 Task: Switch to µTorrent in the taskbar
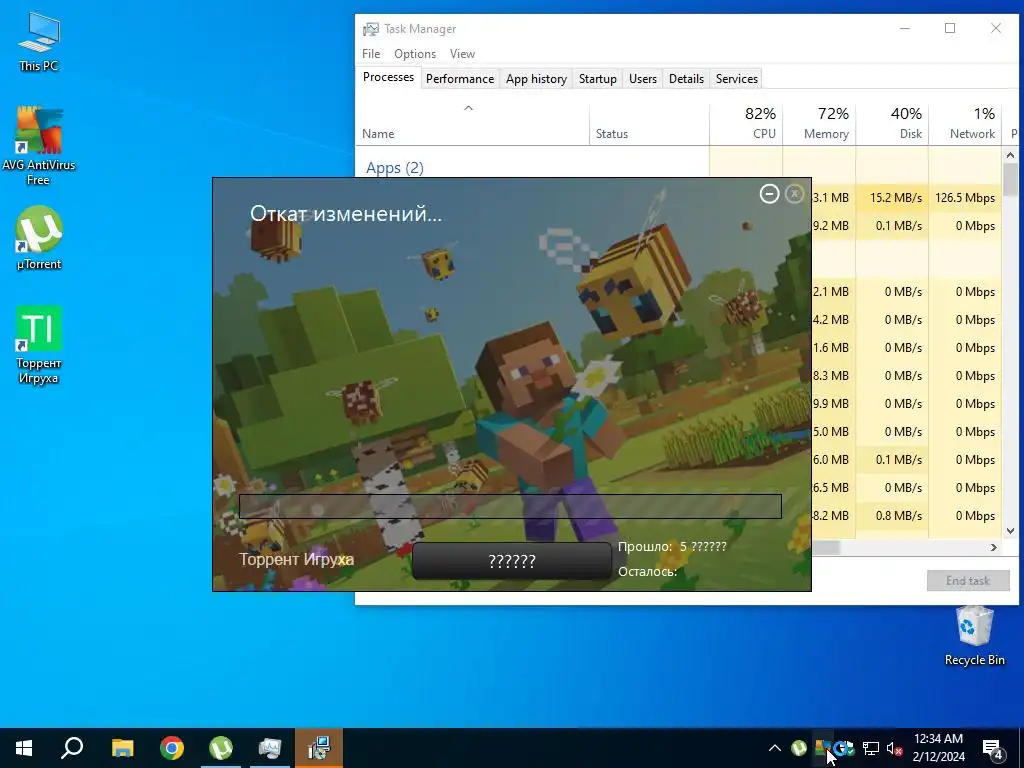click(221, 748)
